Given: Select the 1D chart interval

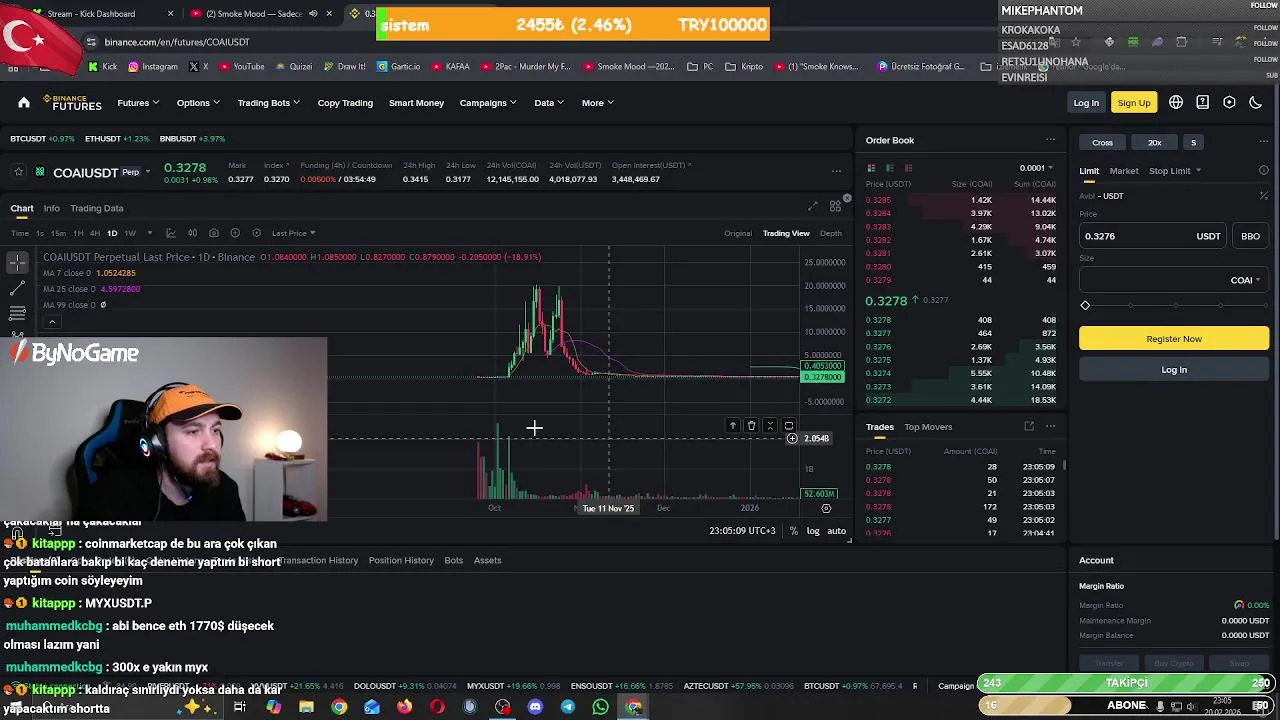Looking at the screenshot, I should 112,233.
